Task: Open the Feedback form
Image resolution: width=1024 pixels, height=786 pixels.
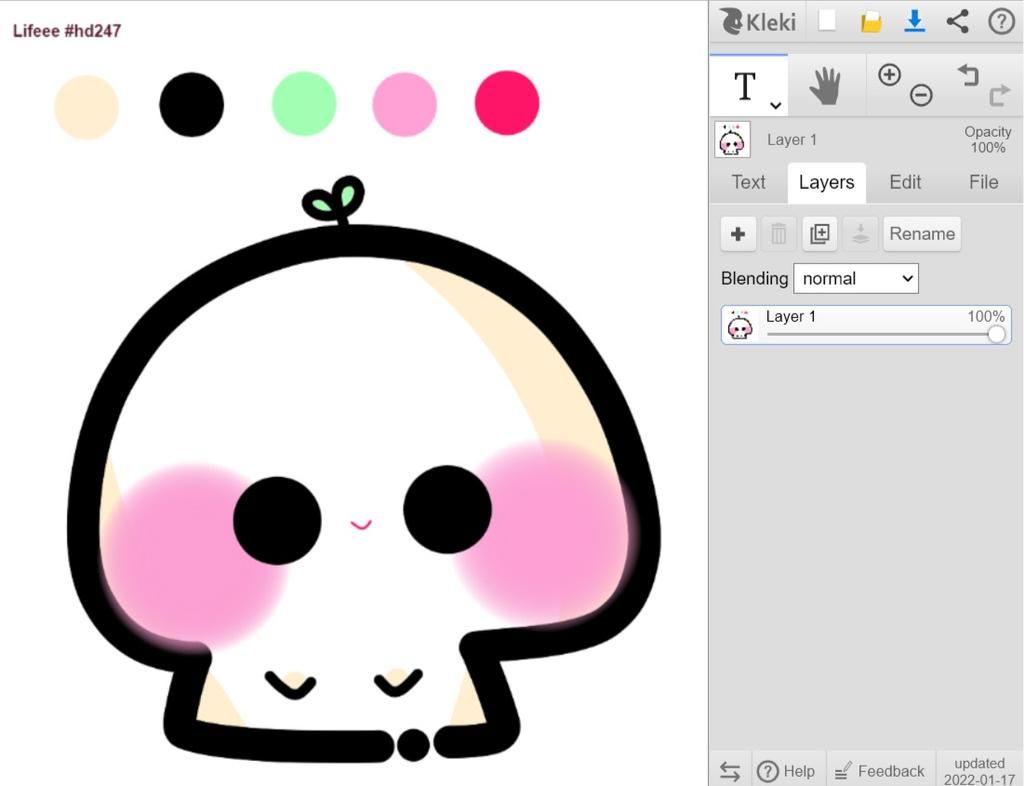Action: tap(880, 771)
